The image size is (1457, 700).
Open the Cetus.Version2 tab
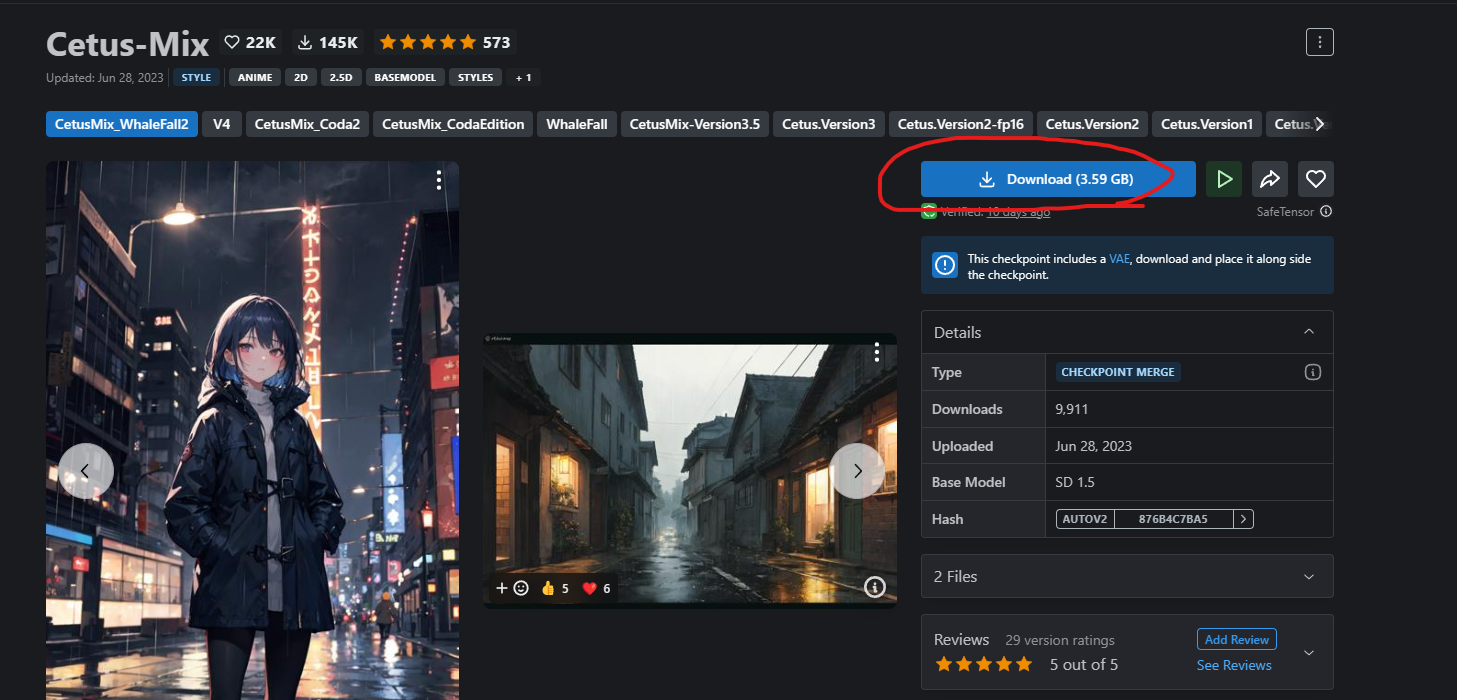tap(1092, 124)
